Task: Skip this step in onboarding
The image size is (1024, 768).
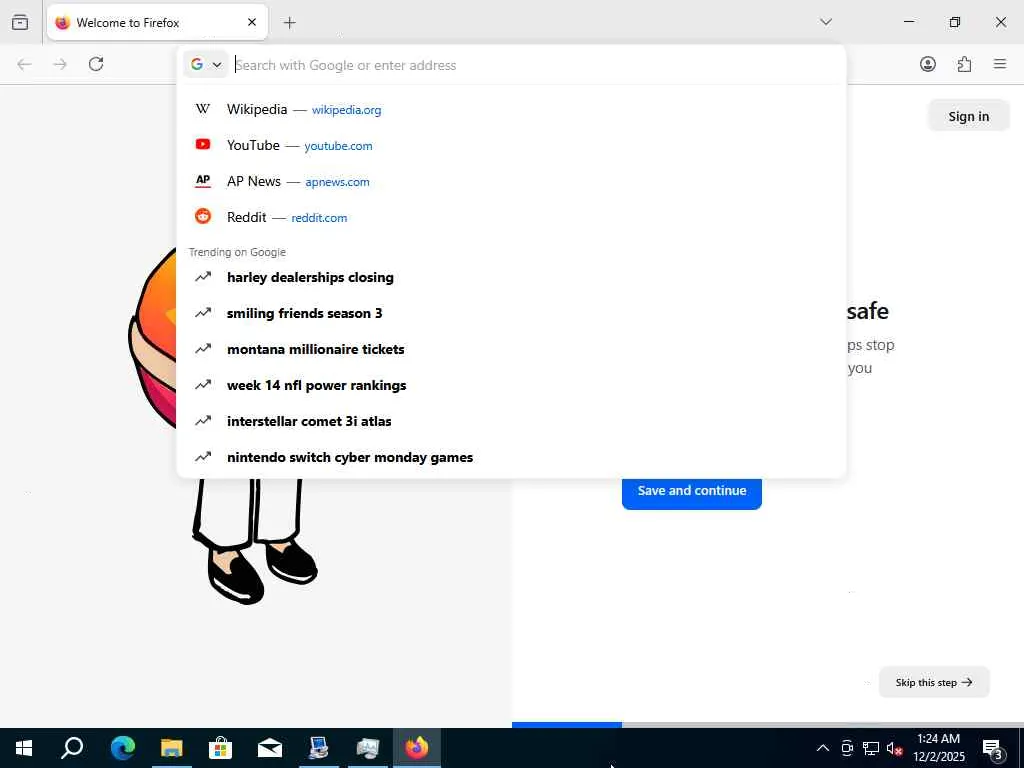Action: pos(934,682)
